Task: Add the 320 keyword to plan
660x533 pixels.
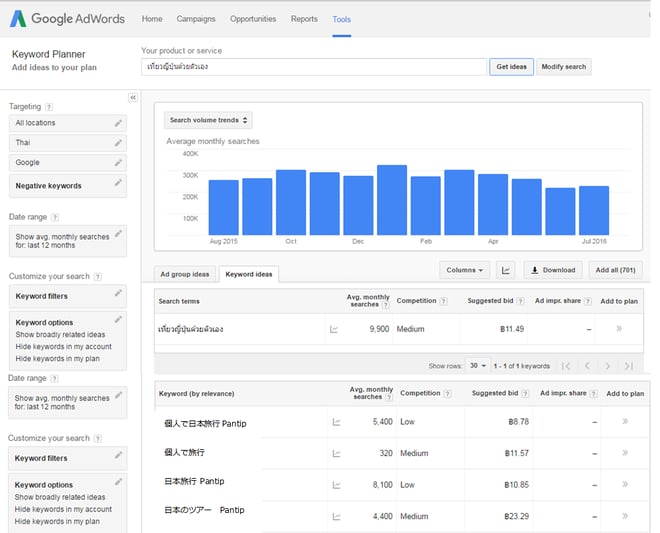Action: coord(625,453)
